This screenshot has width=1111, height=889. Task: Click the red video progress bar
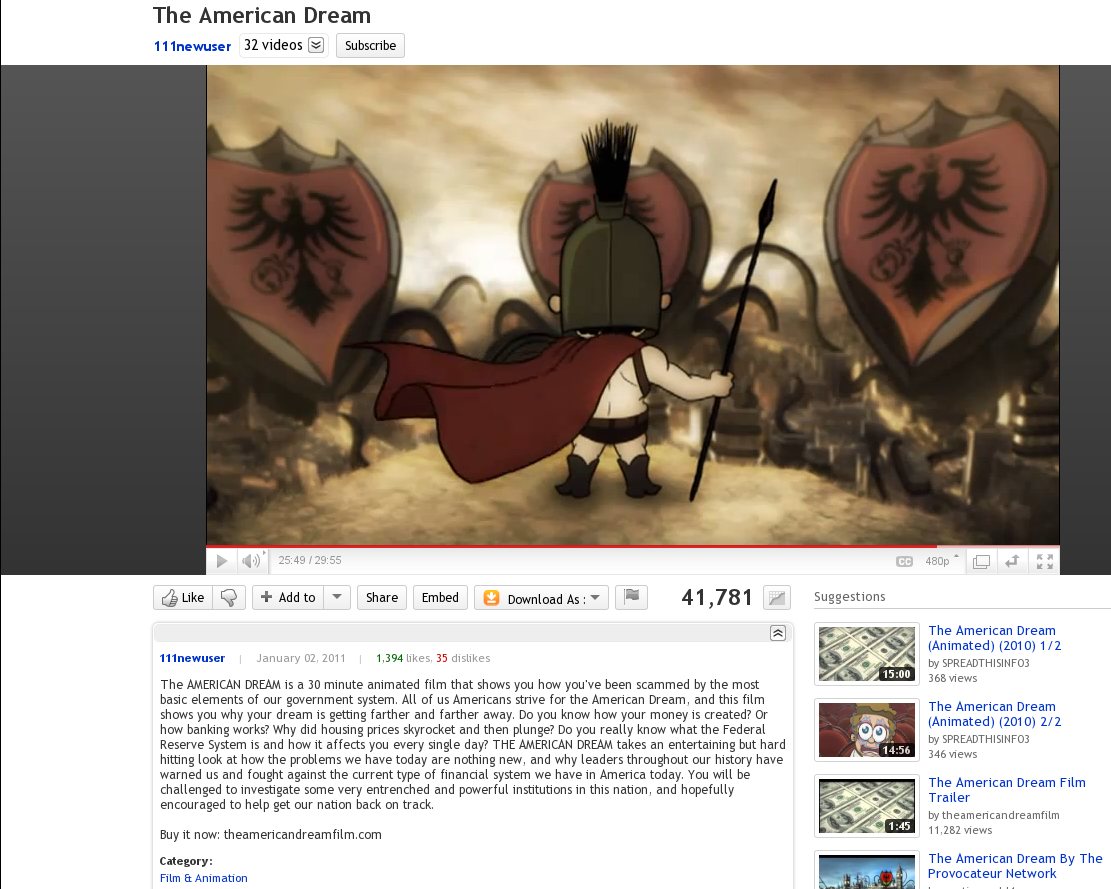click(570, 547)
